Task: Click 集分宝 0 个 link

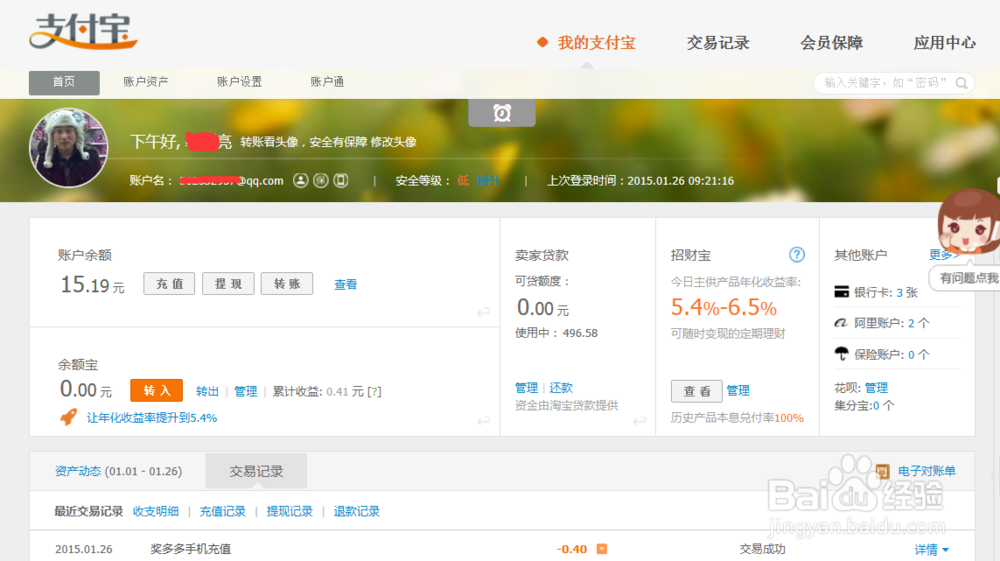Action: 883,405
